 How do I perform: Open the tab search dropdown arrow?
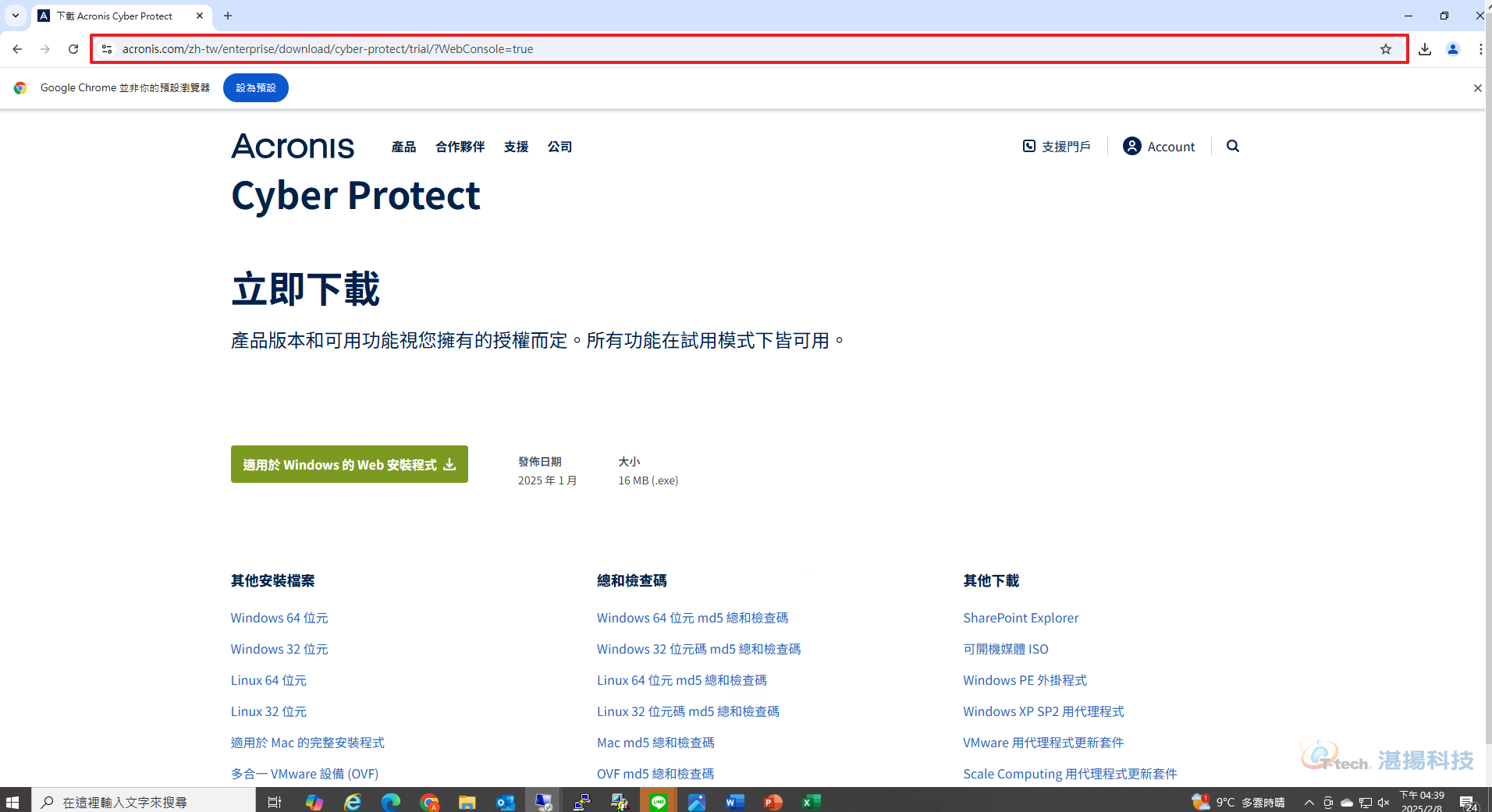(x=15, y=16)
